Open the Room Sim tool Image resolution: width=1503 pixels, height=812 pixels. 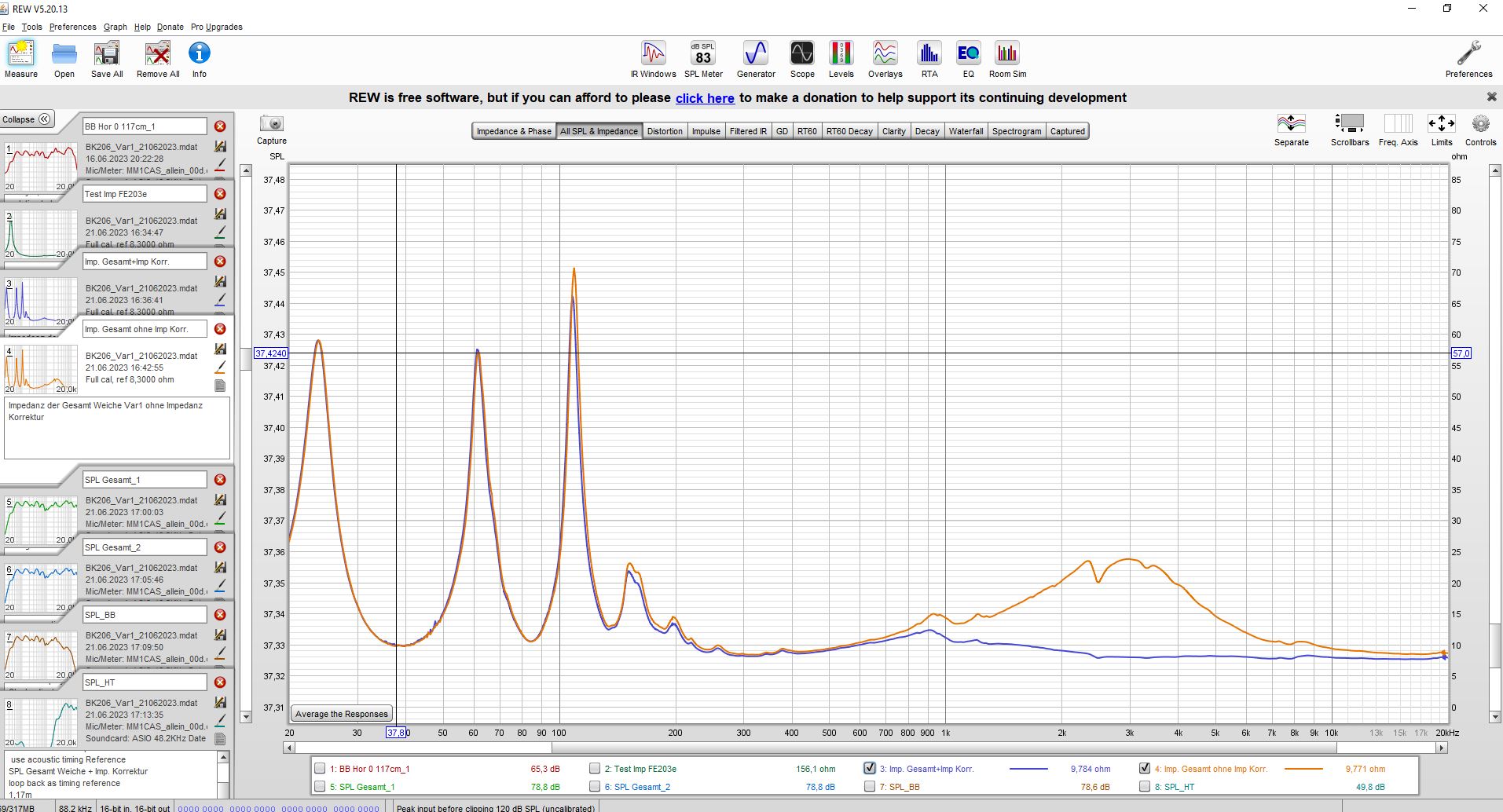tap(1007, 60)
